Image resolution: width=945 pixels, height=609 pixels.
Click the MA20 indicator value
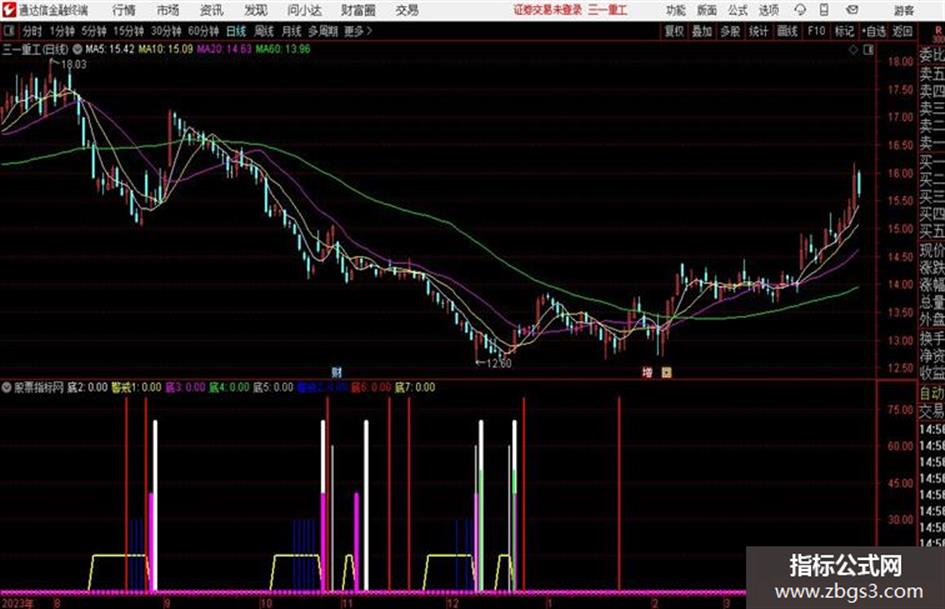[224, 49]
